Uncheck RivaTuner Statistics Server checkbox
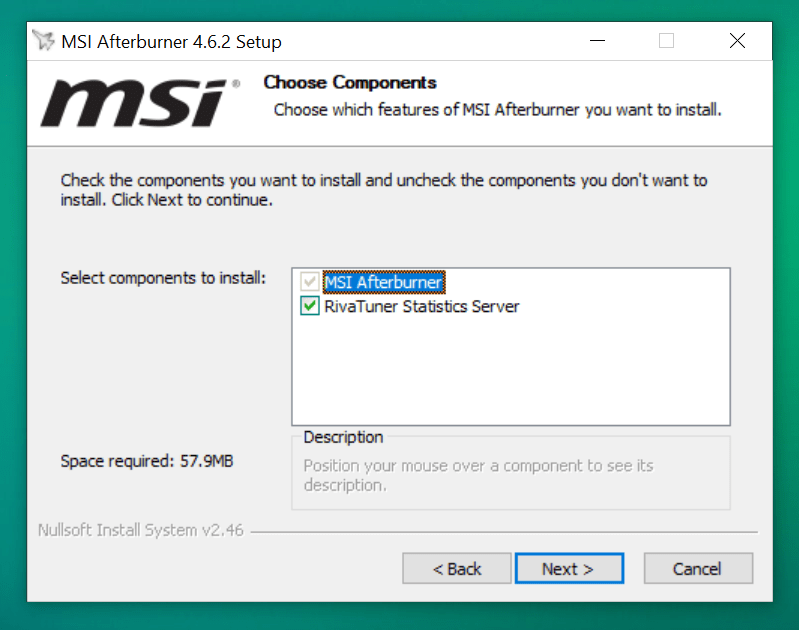The image size is (799, 630). click(x=309, y=306)
